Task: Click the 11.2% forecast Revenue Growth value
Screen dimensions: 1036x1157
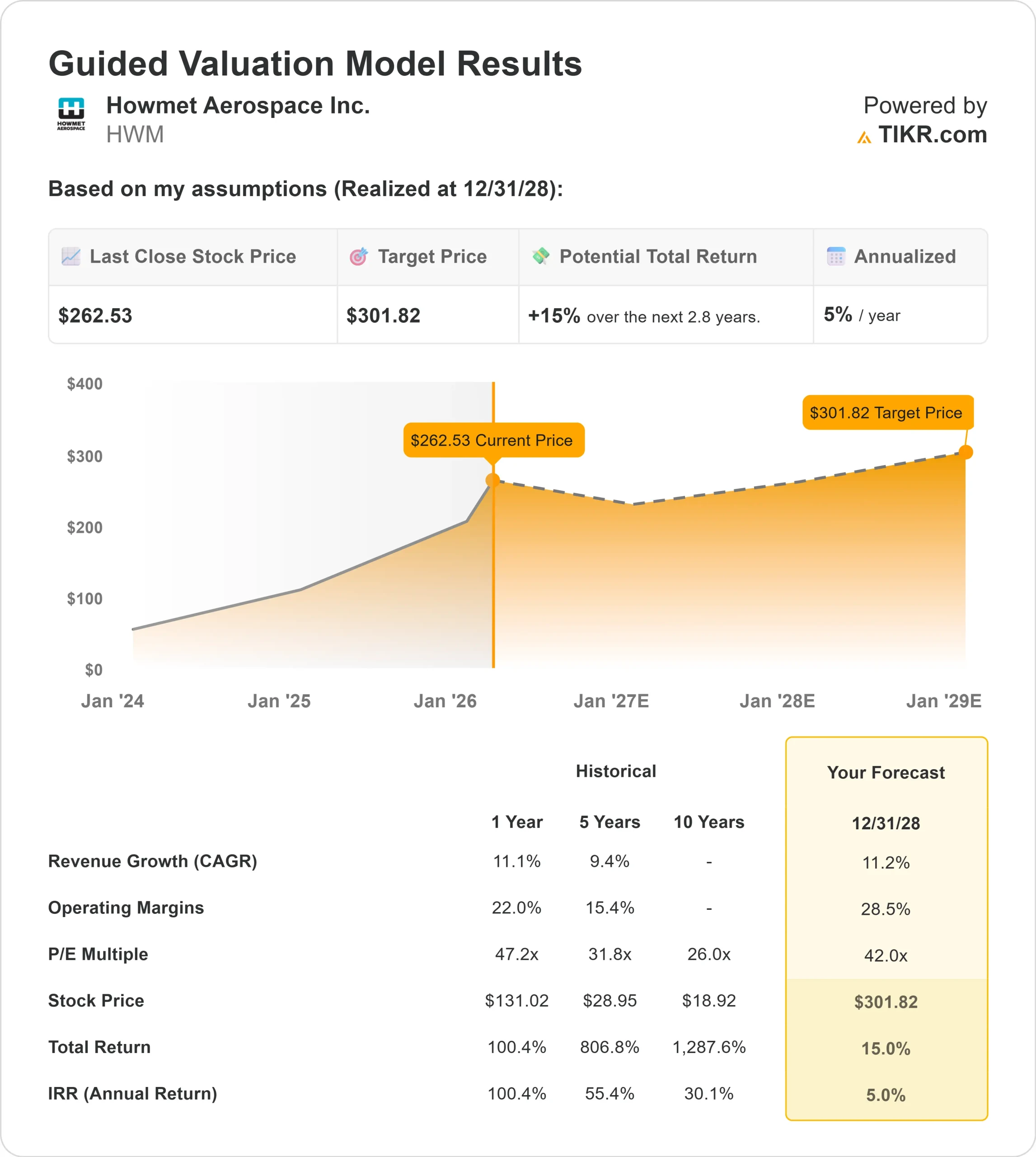Action: click(886, 863)
